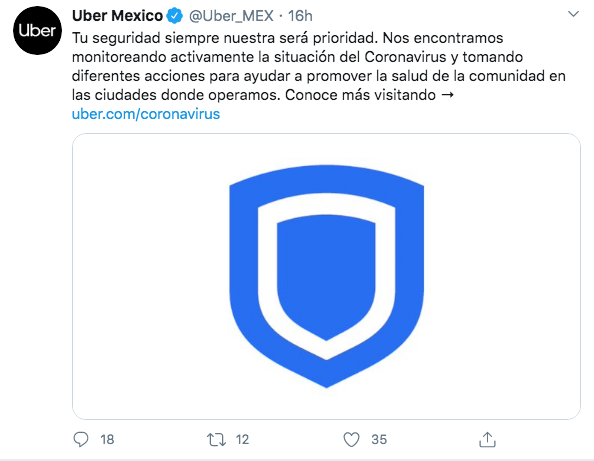594x461 pixels.
Task: Click the retweet count 12
Action: (242, 439)
